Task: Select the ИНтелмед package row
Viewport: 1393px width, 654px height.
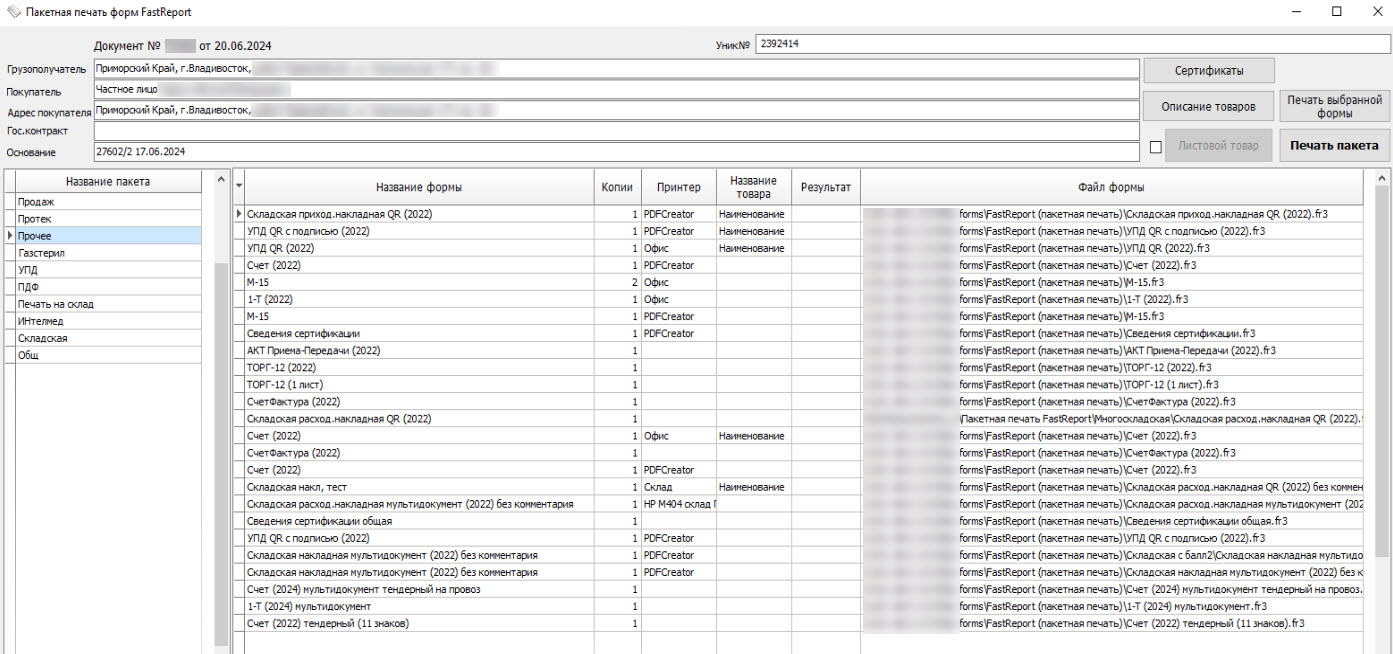Action: coord(108,321)
